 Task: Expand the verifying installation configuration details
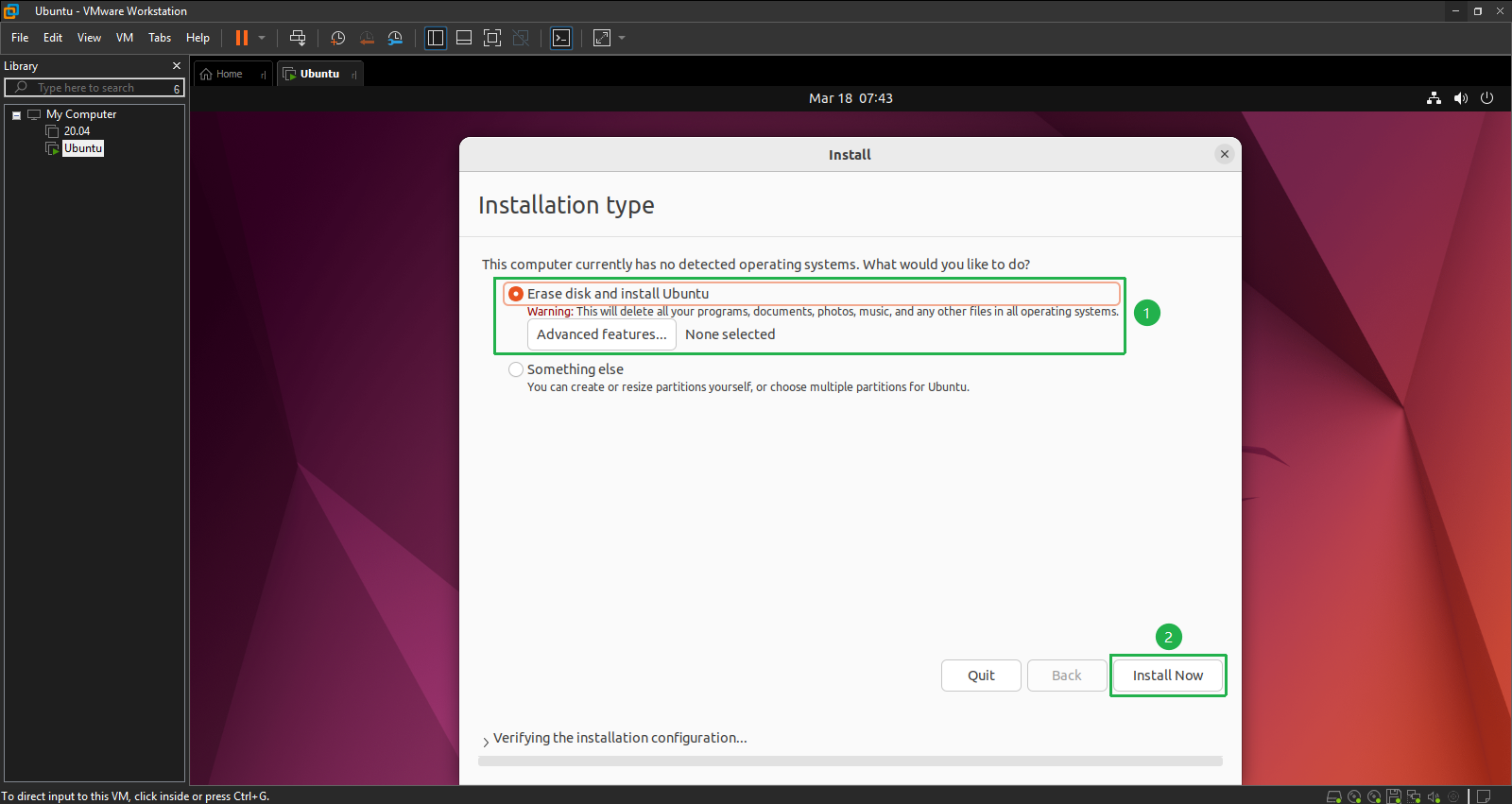tap(486, 742)
